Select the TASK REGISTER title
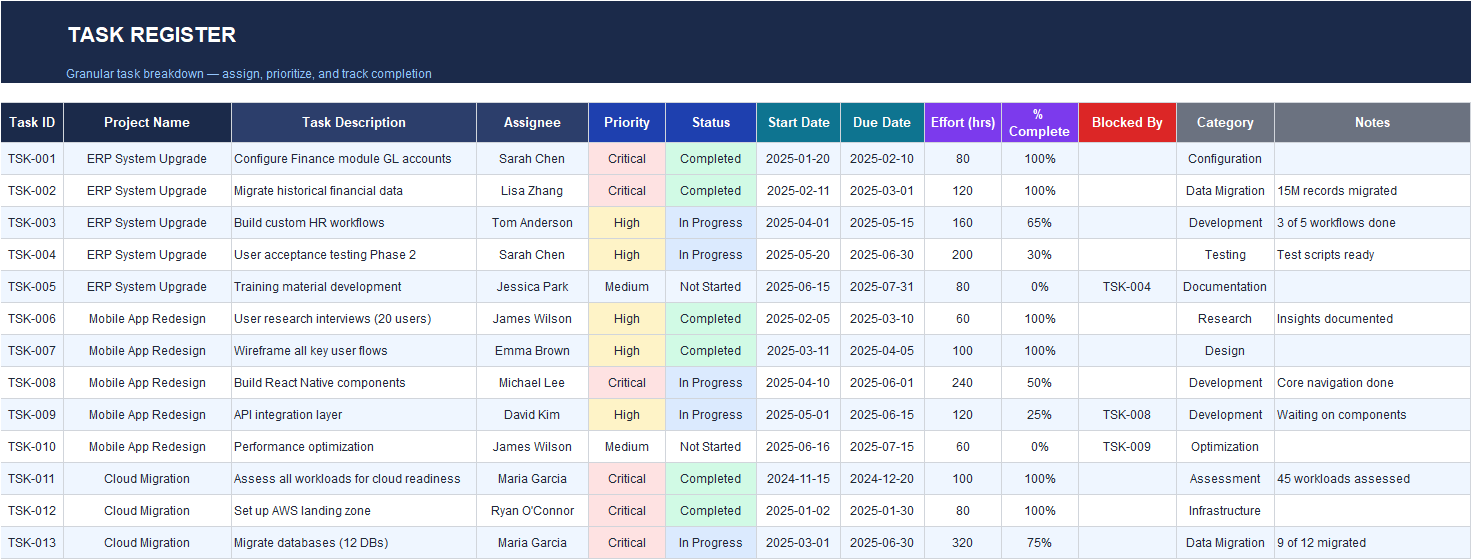This screenshot has height=559, width=1471. pos(152,35)
